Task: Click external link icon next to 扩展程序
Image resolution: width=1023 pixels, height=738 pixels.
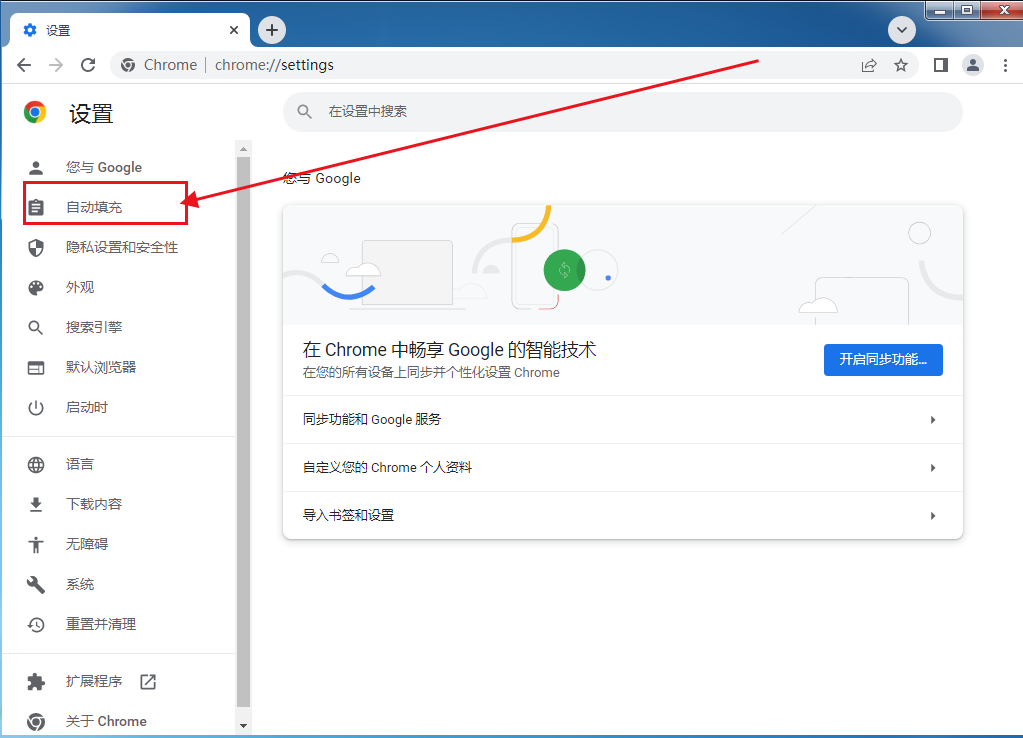Action: point(148,682)
